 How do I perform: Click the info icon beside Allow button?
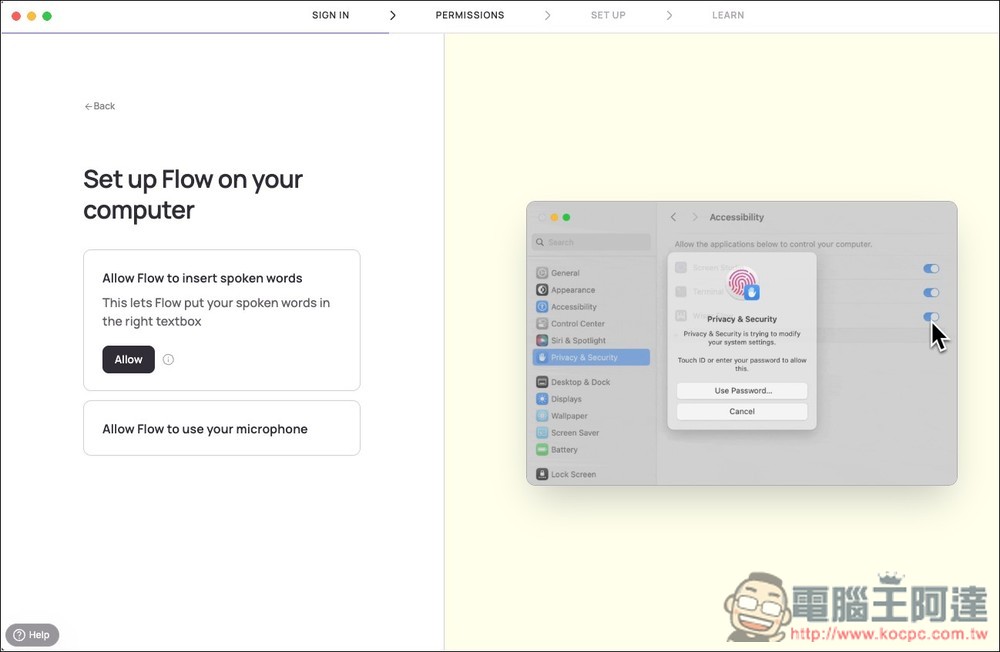click(168, 360)
